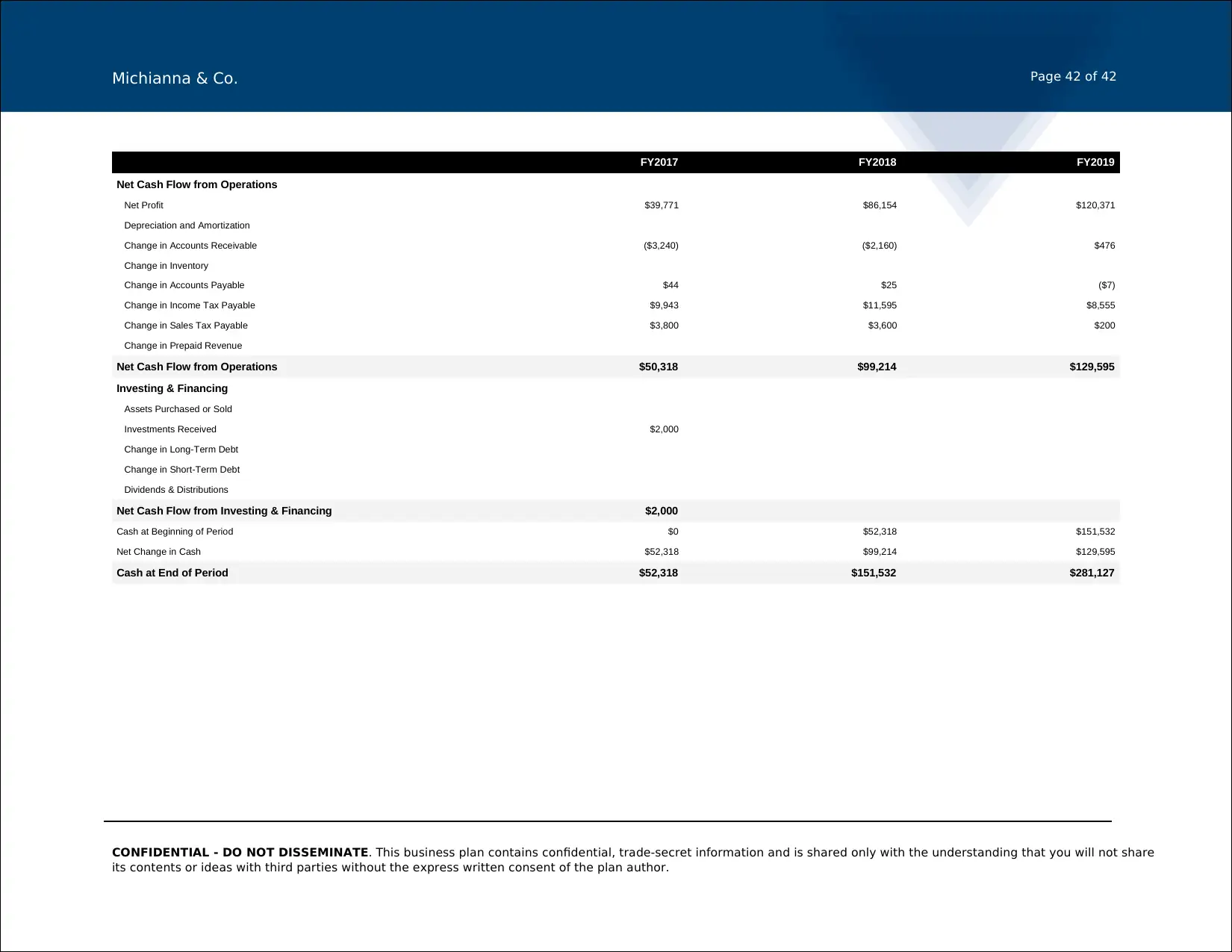Click operations total value $99,214

[x=877, y=367]
